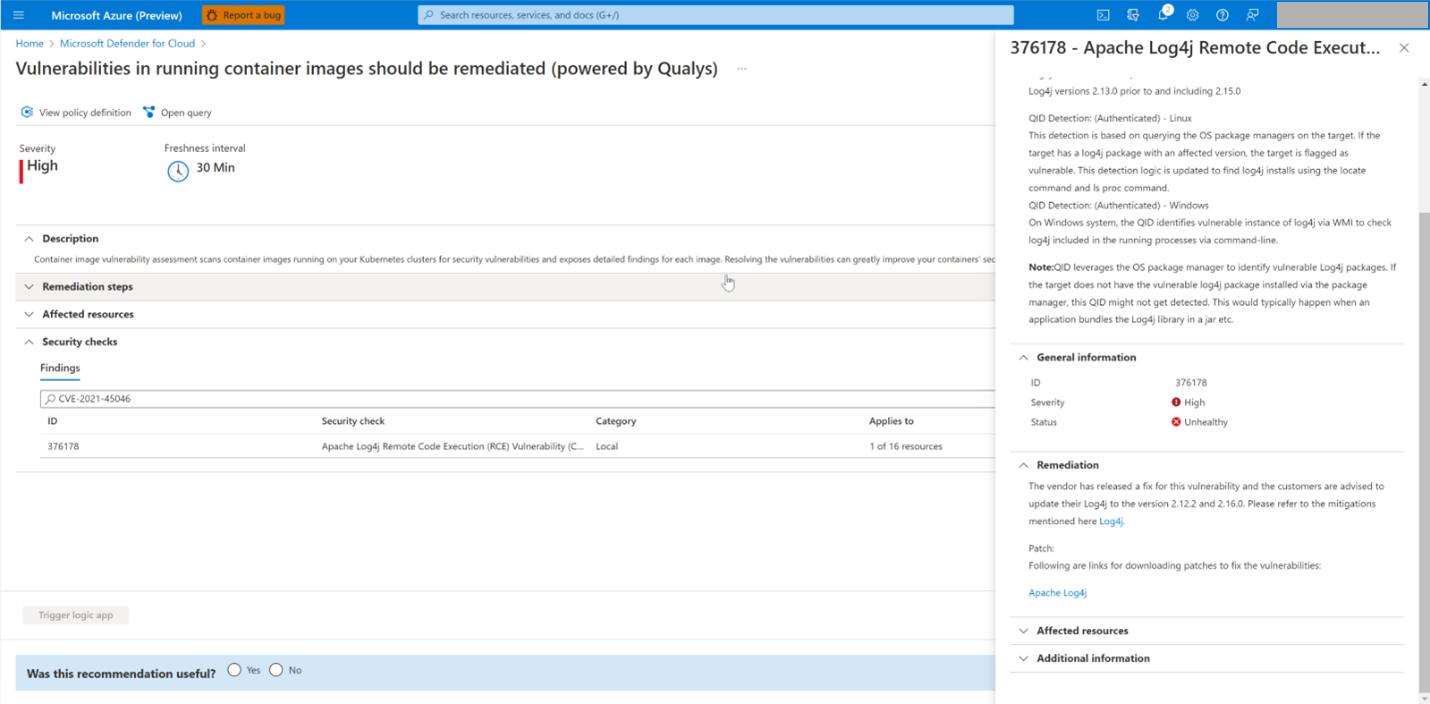Open the portal settings gear
This screenshot has height=704, width=1430.
[1193, 15]
